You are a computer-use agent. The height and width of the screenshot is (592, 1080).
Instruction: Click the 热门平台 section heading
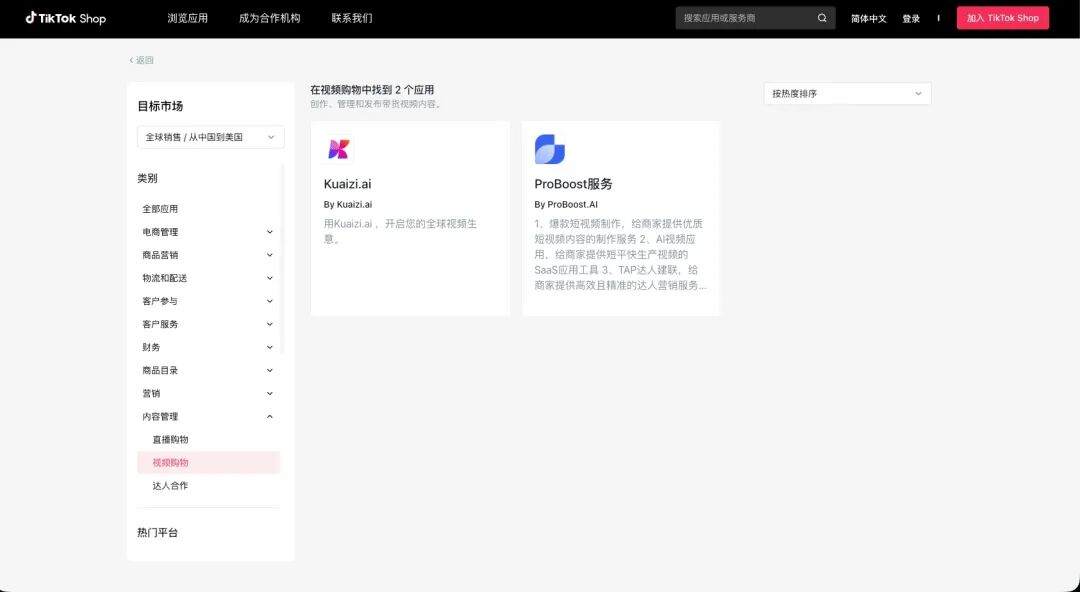[158, 533]
